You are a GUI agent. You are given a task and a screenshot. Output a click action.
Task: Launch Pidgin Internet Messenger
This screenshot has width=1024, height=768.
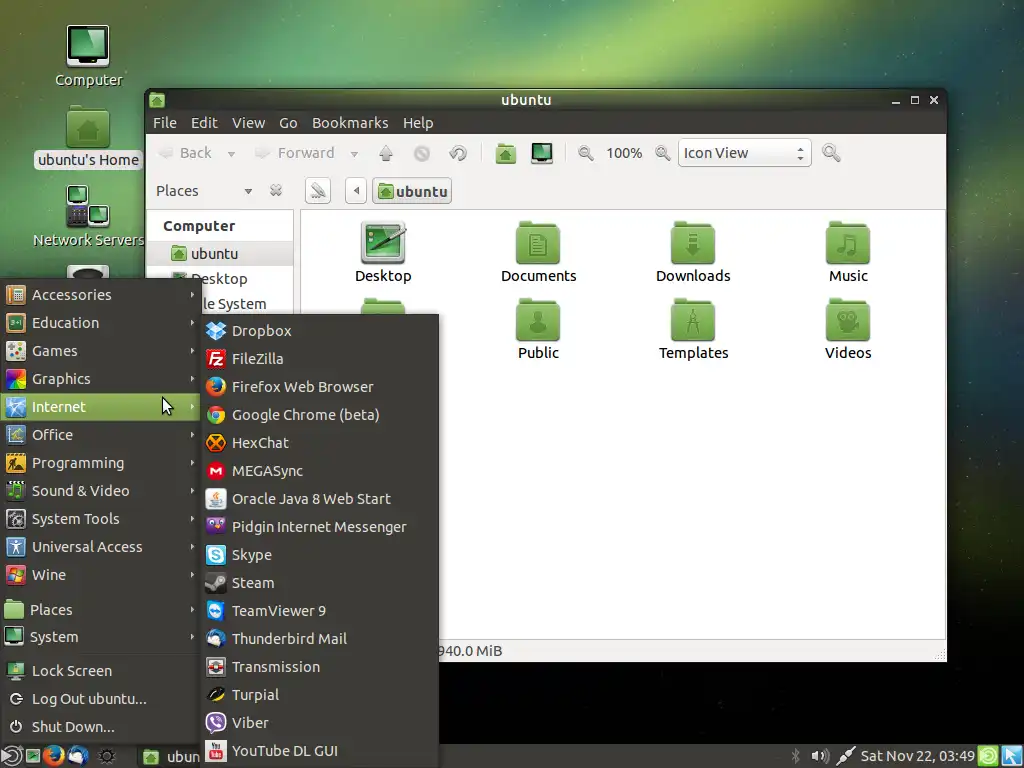pyautogui.click(x=320, y=527)
